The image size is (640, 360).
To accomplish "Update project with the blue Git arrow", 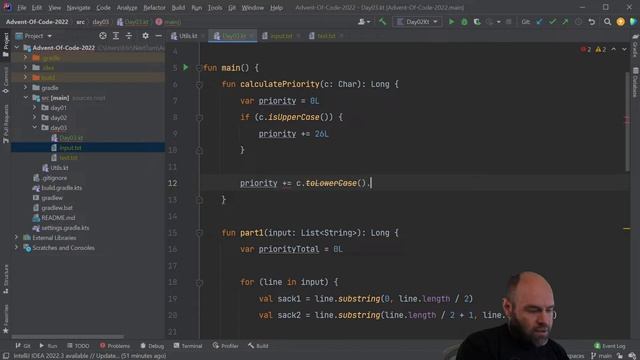I will click(540, 22).
